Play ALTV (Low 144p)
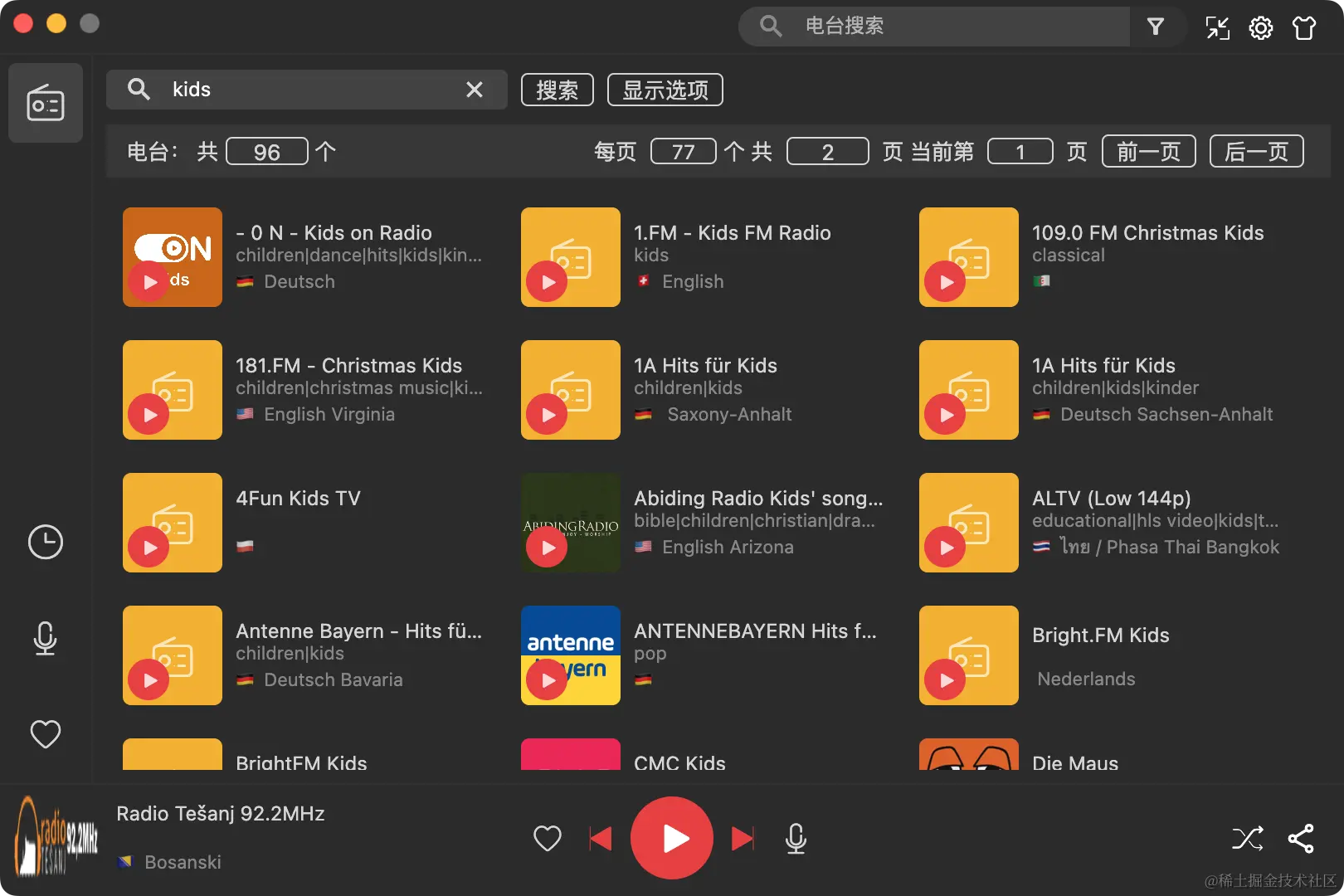The height and width of the screenshot is (896, 1344). (946, 547)
